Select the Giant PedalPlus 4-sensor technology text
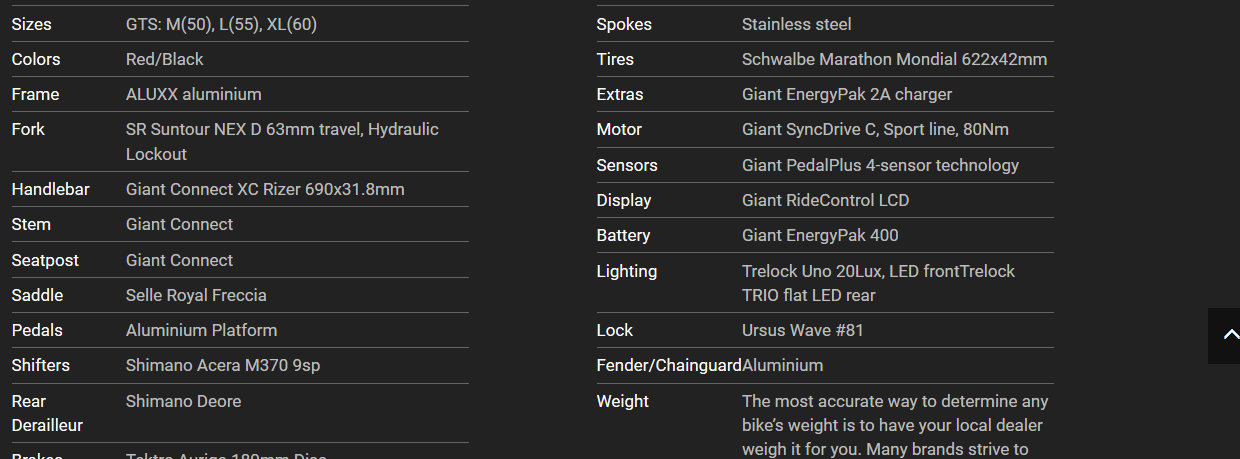This screenshot has width=1240, height=459. (880, 165)
